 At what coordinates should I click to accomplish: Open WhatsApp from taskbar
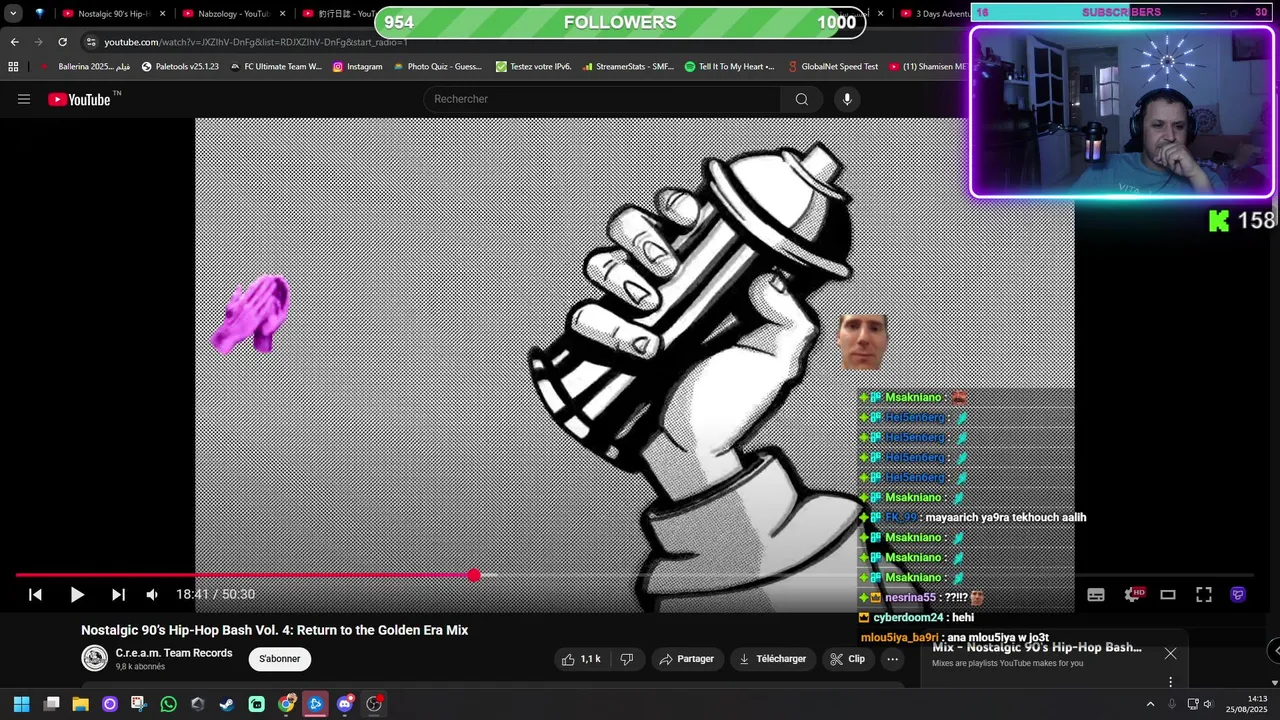168,704
